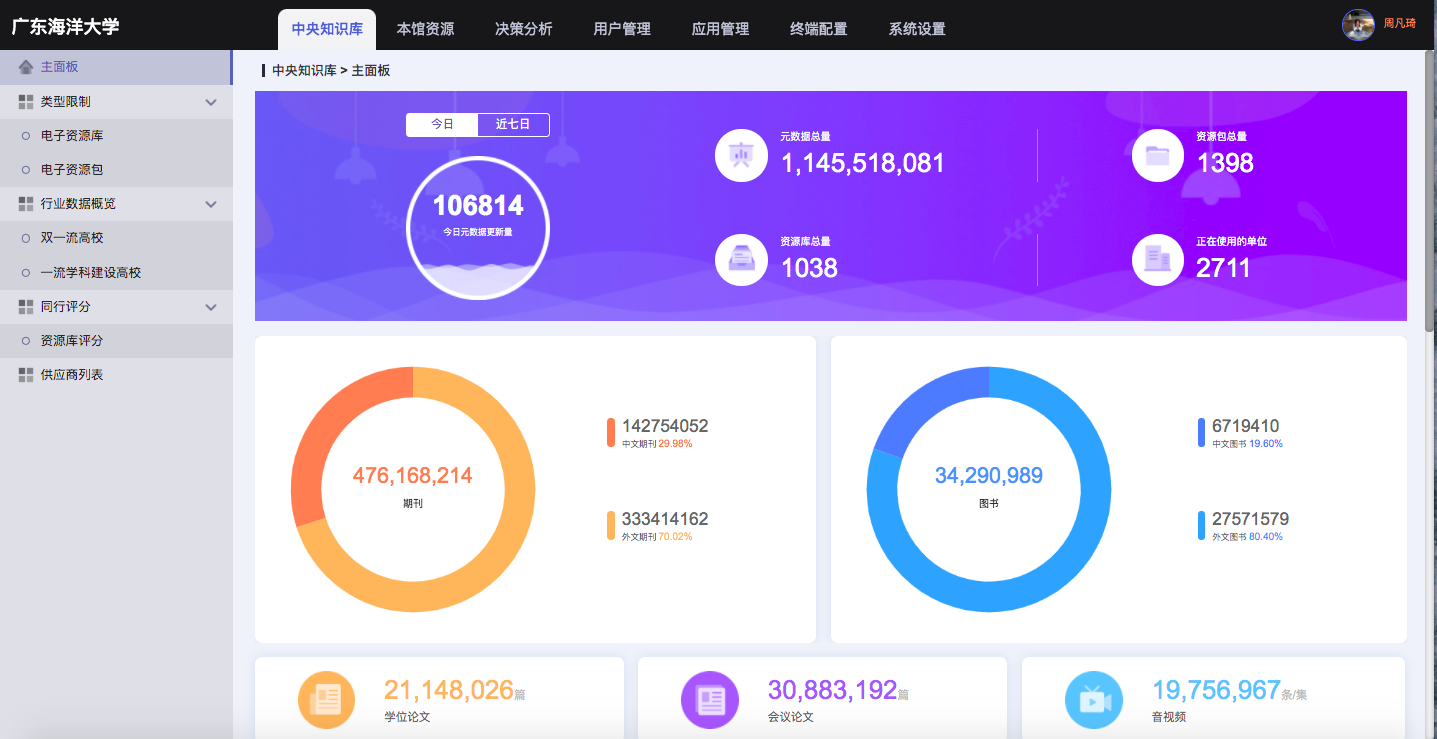Go to 双一流高校 in the sidebar

pyautogui.click(x=116, y=238)
